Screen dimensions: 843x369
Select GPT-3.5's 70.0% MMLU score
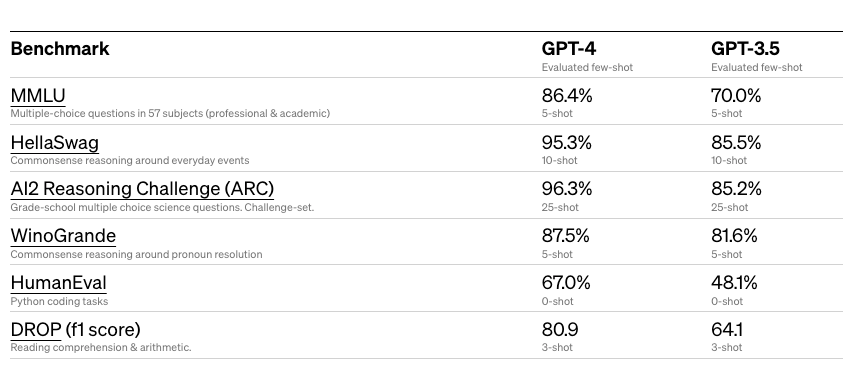[x=736, y=96]
